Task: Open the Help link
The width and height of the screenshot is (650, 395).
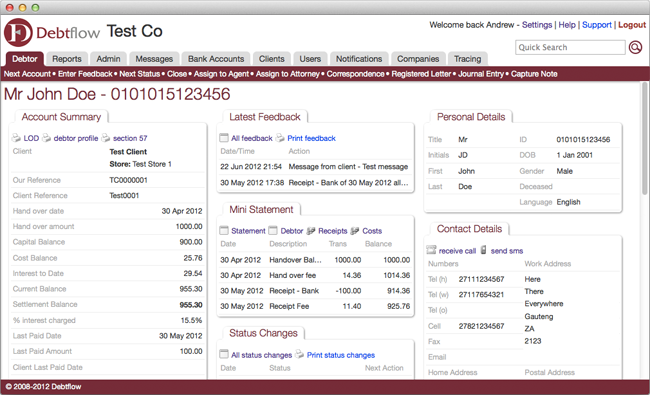Action: (x=567, y=25)
